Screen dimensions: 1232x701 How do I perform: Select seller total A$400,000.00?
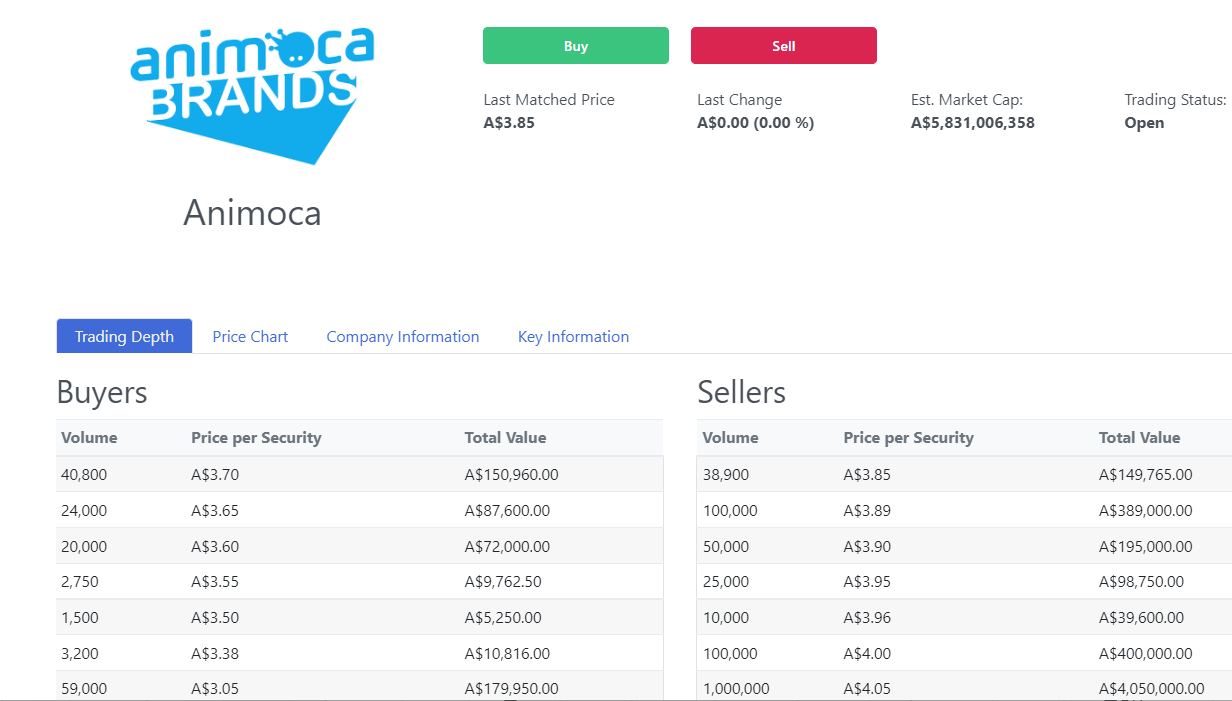click(x=1146, y=654)
